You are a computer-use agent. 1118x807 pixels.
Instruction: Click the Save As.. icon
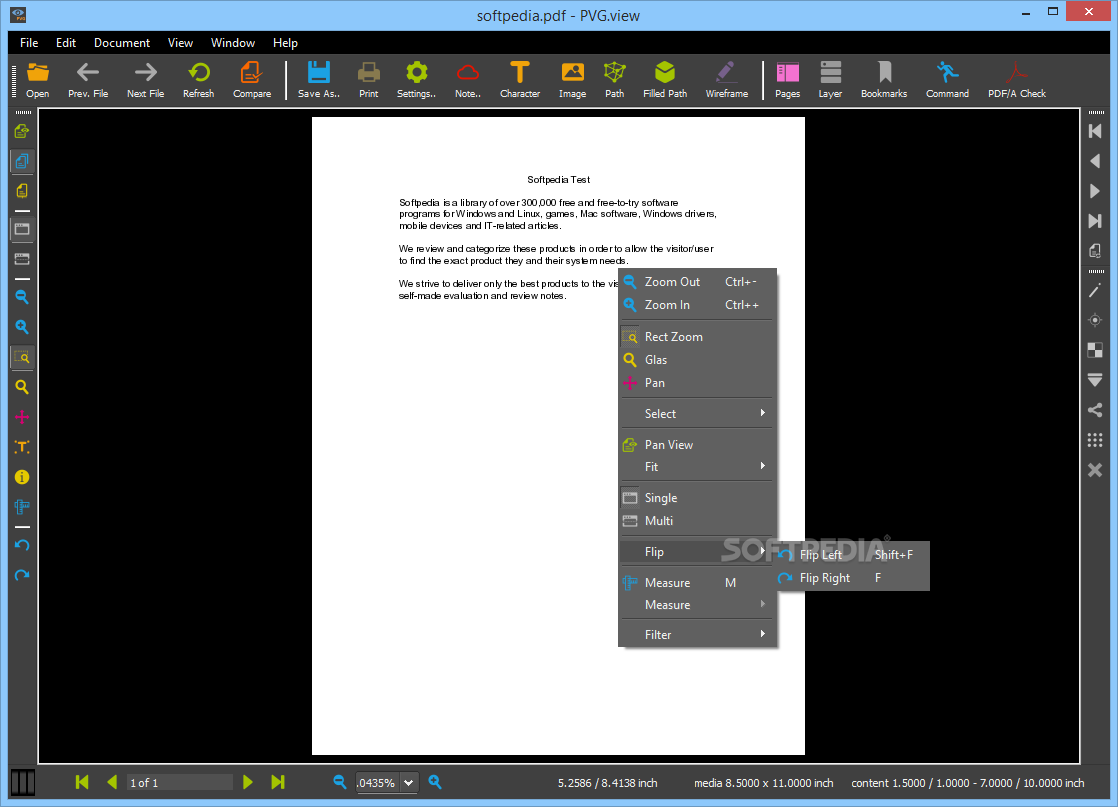tap(319, 80)
